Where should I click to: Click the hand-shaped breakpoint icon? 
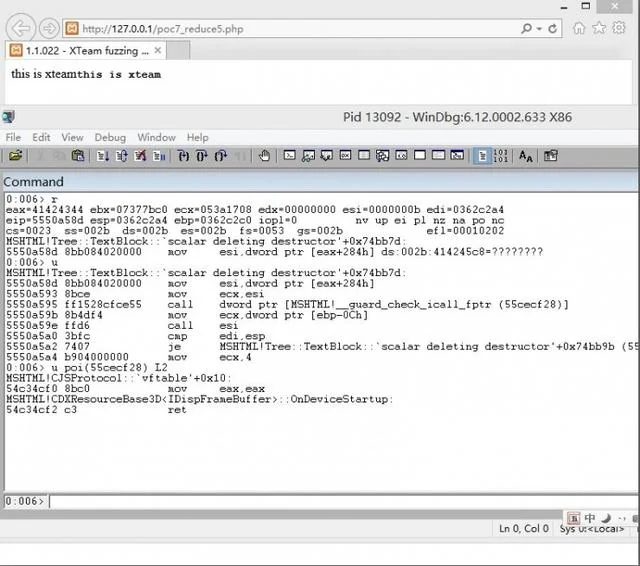pyautogui.click(x=264, y=155)
